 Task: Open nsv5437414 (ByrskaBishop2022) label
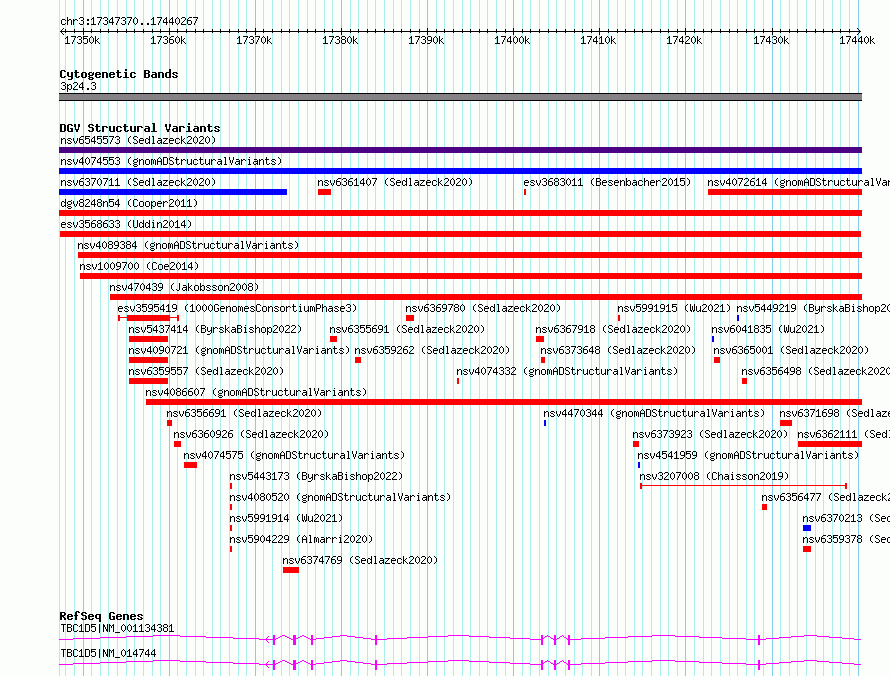click(x=215, y=329)
